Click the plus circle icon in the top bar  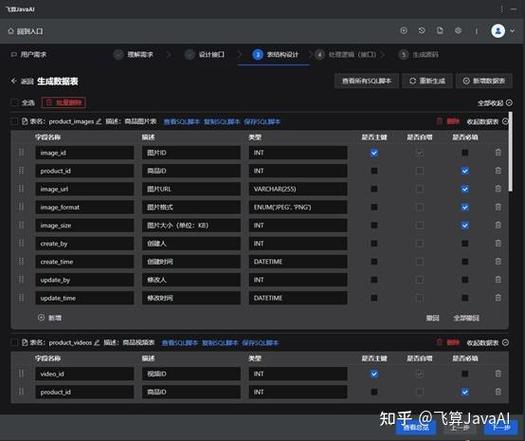pyautogui.click(x=404, y=31)
